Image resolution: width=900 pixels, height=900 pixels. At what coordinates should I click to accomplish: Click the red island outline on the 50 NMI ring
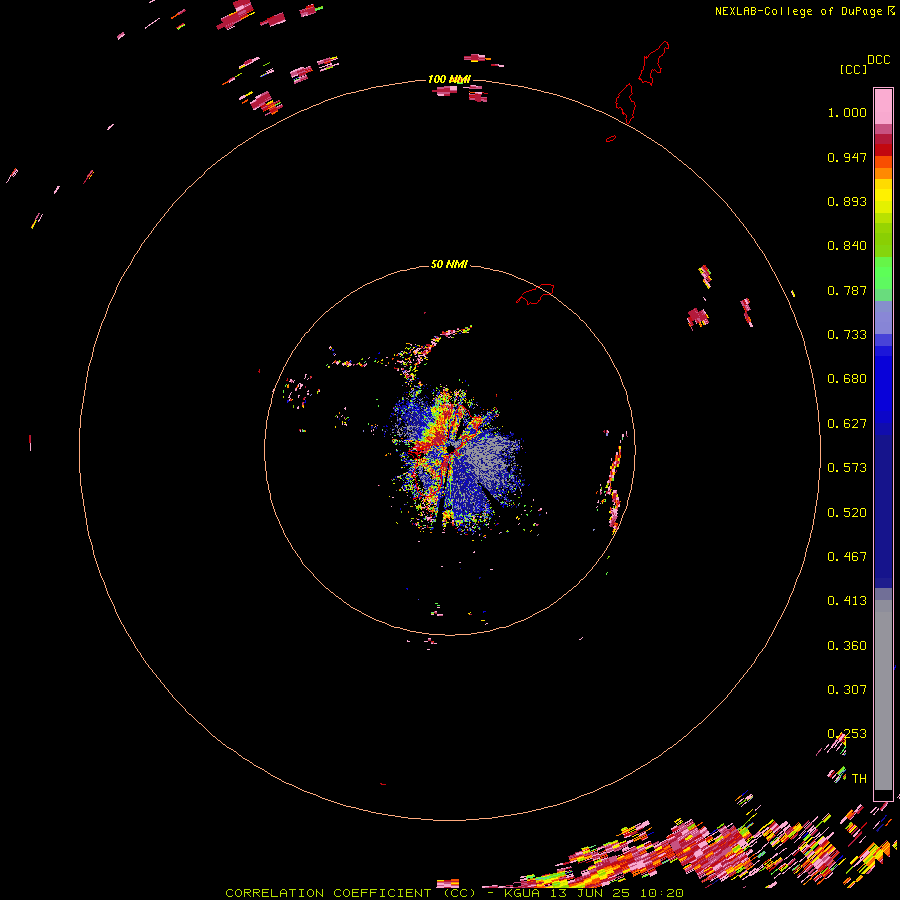(x=535, y=294)
